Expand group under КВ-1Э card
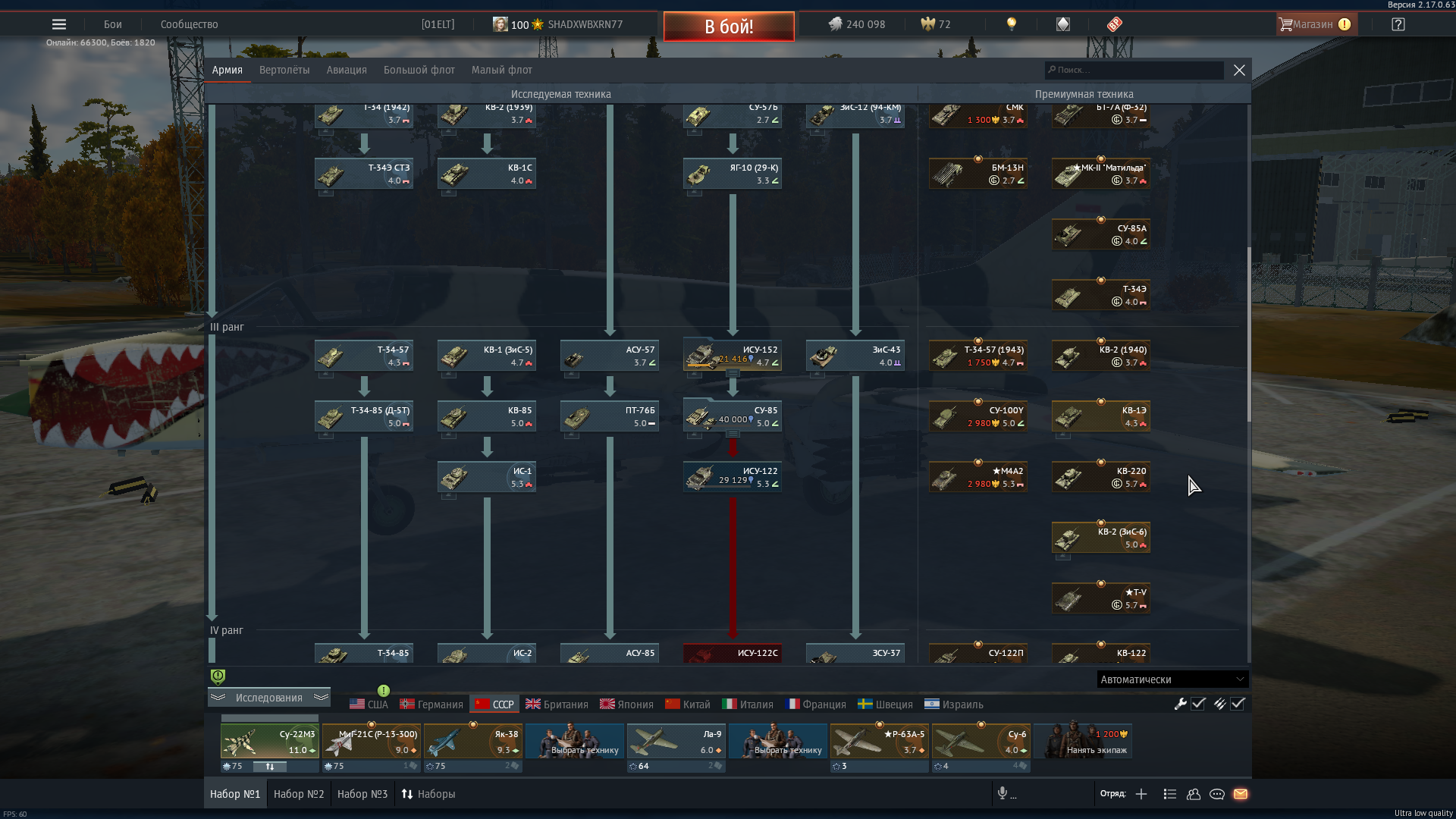 [1063, 435]
